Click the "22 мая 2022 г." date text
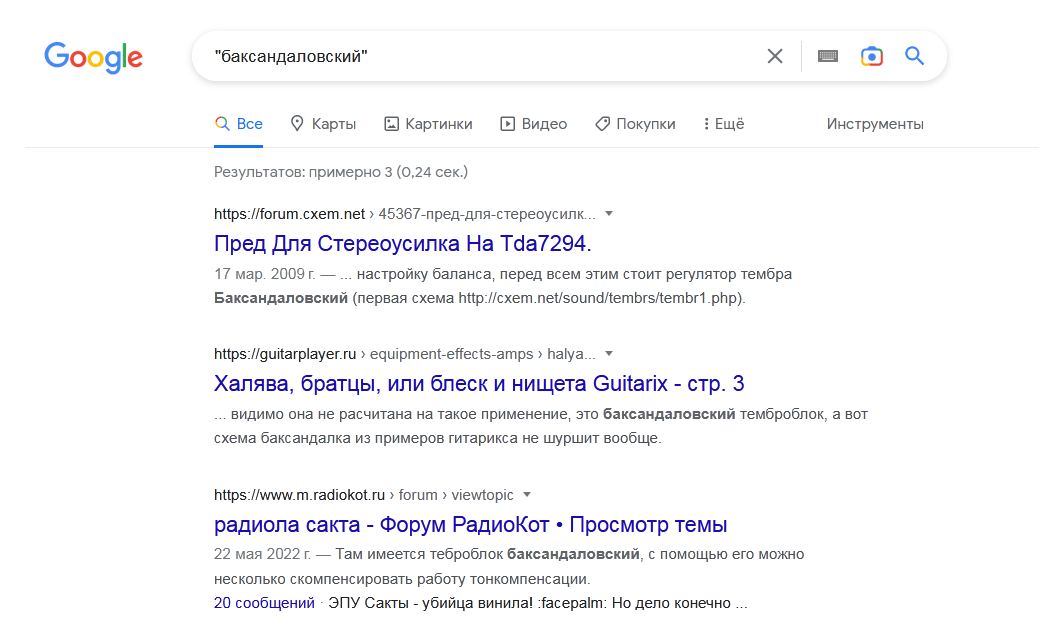The width and height of the screenshot is (1064, 636). point(262,555)
